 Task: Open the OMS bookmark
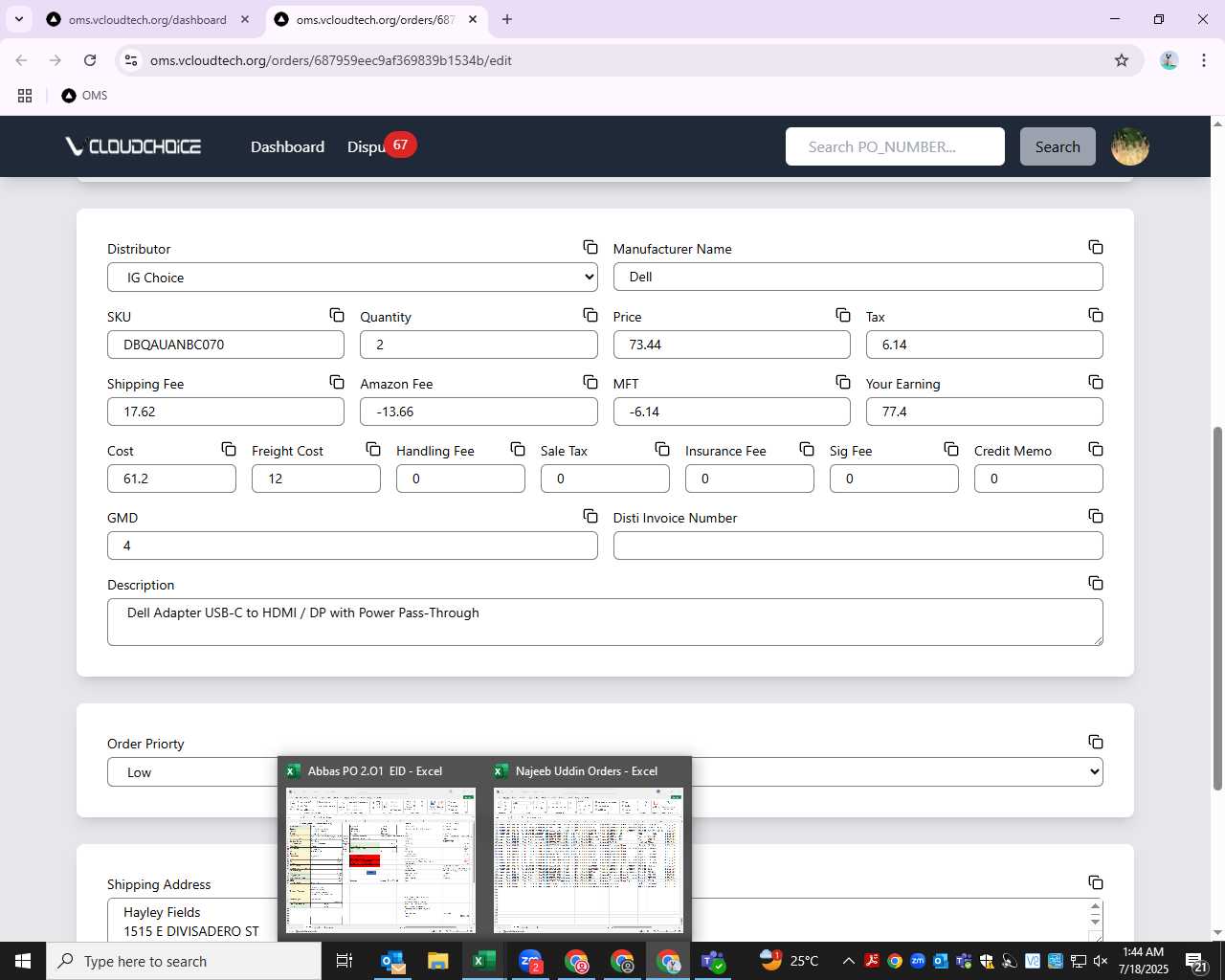point(84,96)
